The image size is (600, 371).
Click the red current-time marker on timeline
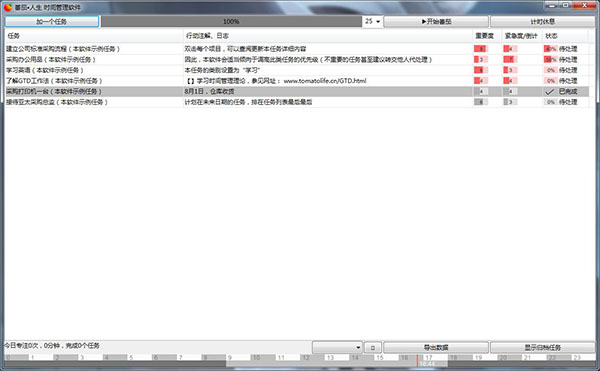click(417, 361)
